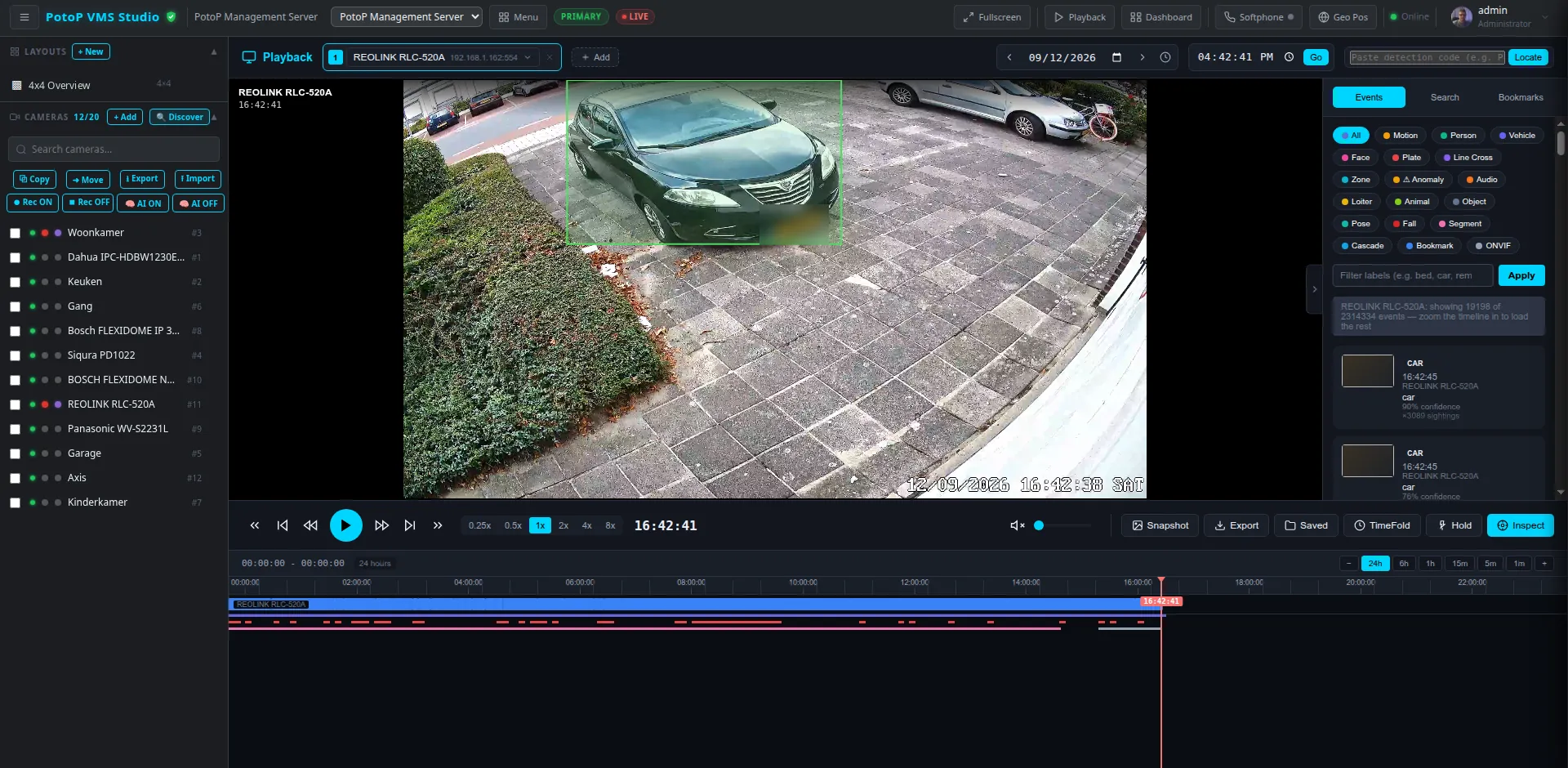Open TimeFold feature
Screen dimensions: 1568x768
[1382, 525]
